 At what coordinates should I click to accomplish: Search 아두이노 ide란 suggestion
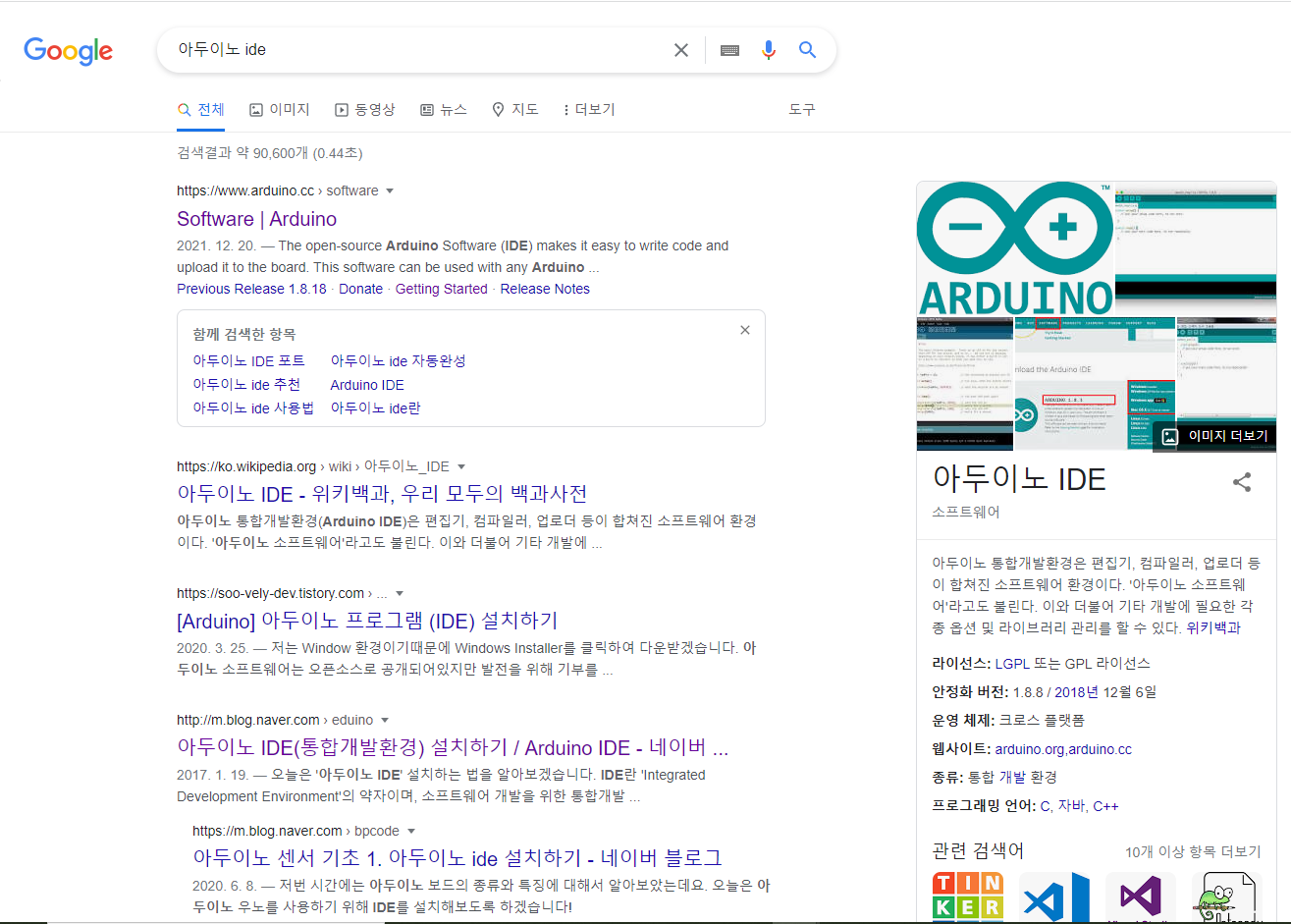[x=376, y=408]
